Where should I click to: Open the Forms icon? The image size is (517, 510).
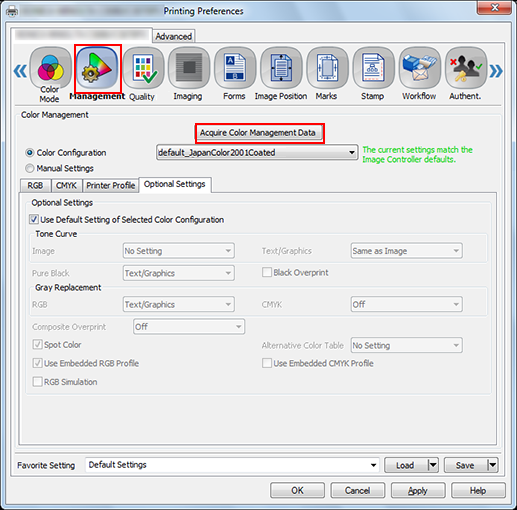click(235, 68)
